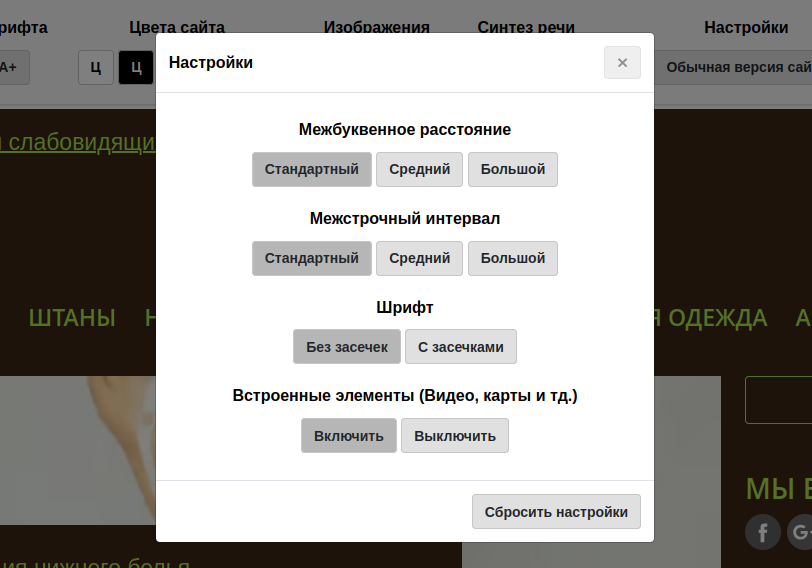Enable embedded elements with Включить

348,436
